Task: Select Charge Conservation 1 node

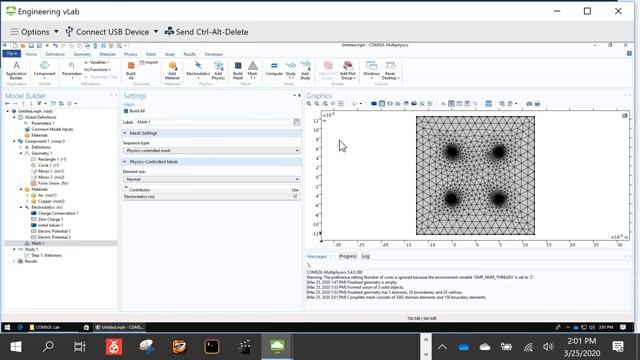Action: point(54,213)
